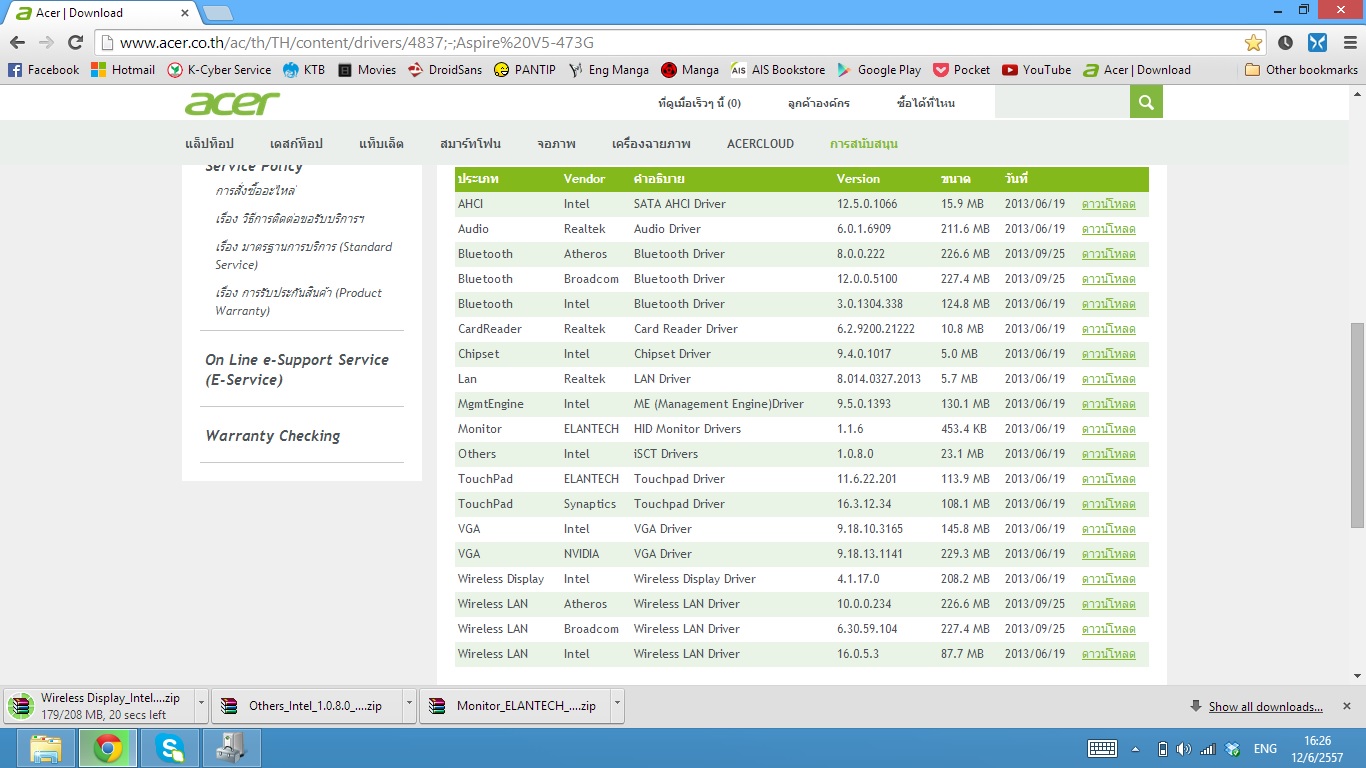Screen dimensions: 1366x768
Task: Open the network signal tray icon
Action: point(1208,749)
